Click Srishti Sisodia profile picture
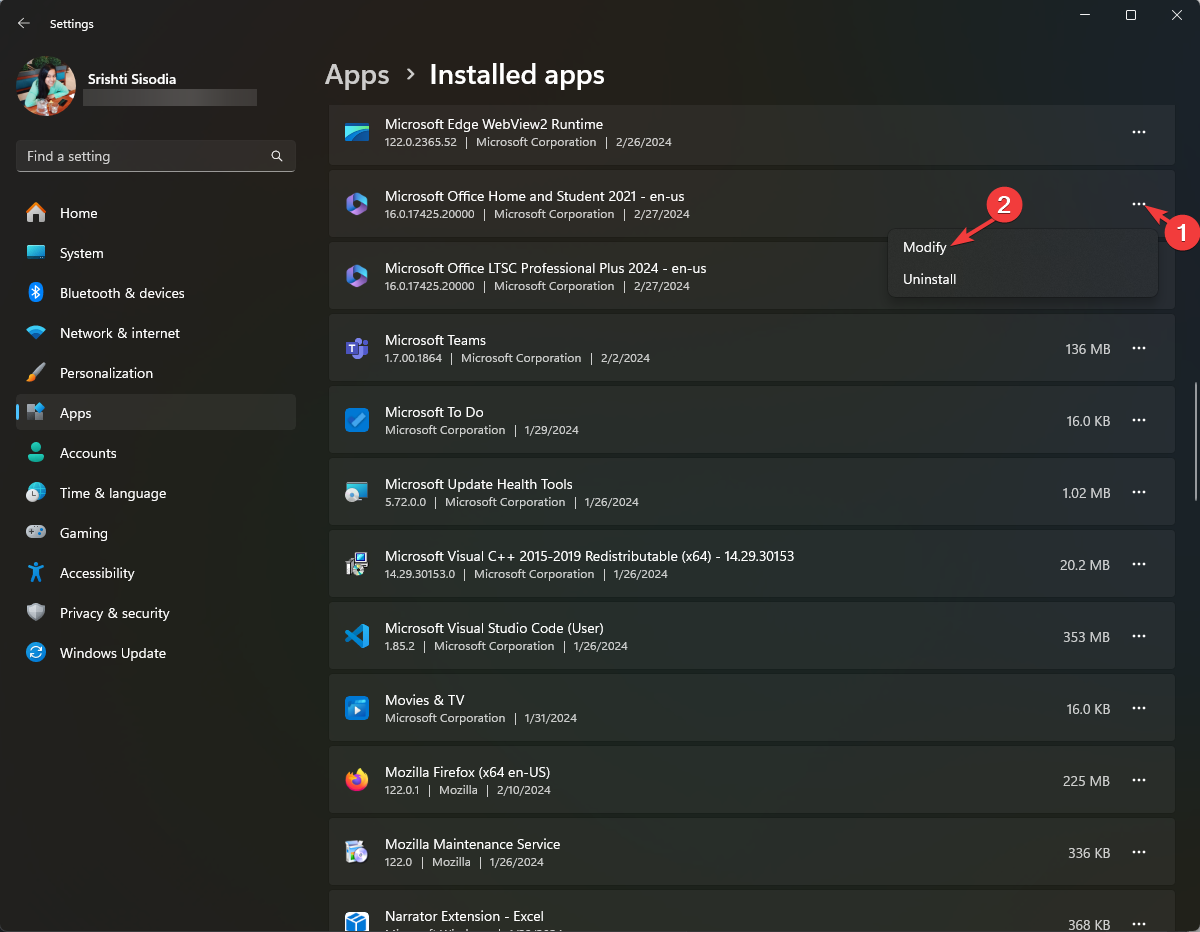This screenshot has width=1200, height=932. (46, 86)
